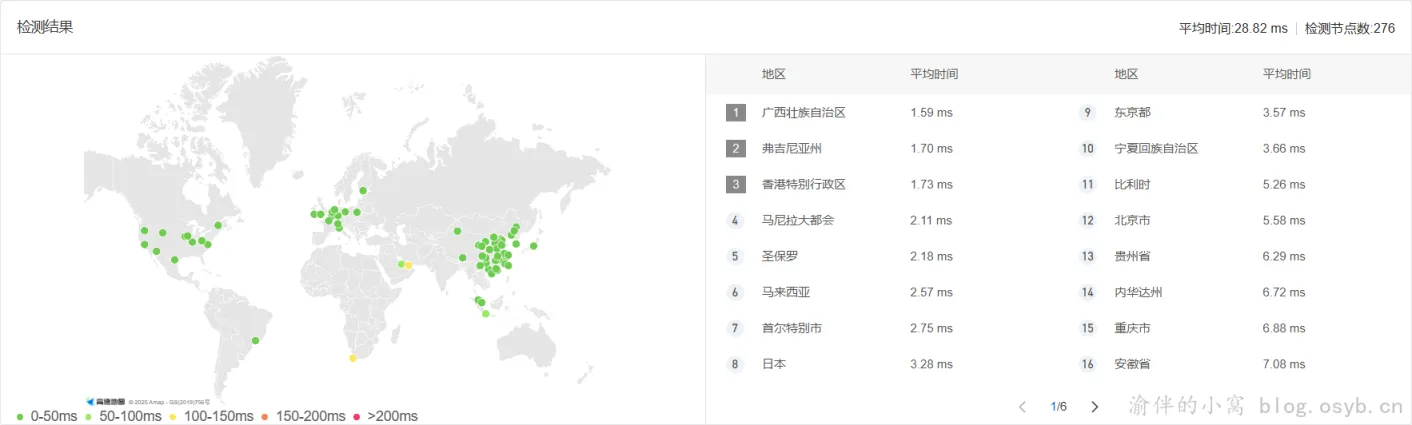Select the 东京都 region name

1133,113
